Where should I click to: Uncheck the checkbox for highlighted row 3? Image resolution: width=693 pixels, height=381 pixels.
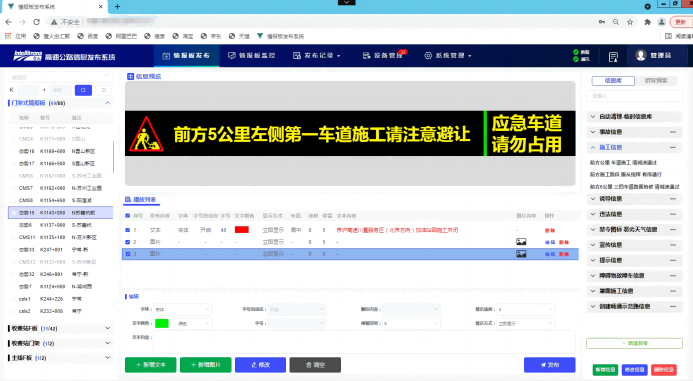128,254
